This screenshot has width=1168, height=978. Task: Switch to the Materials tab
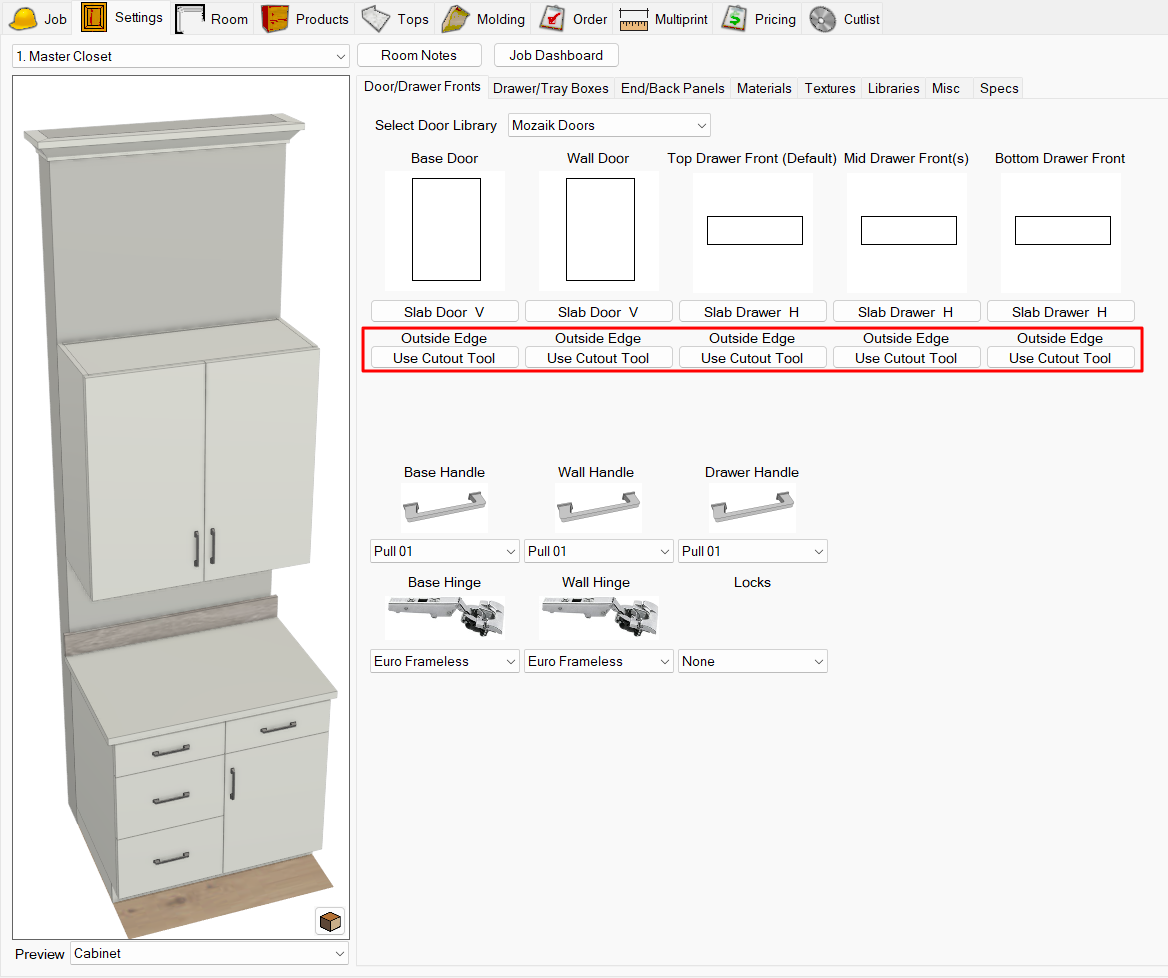click(764, 88)
